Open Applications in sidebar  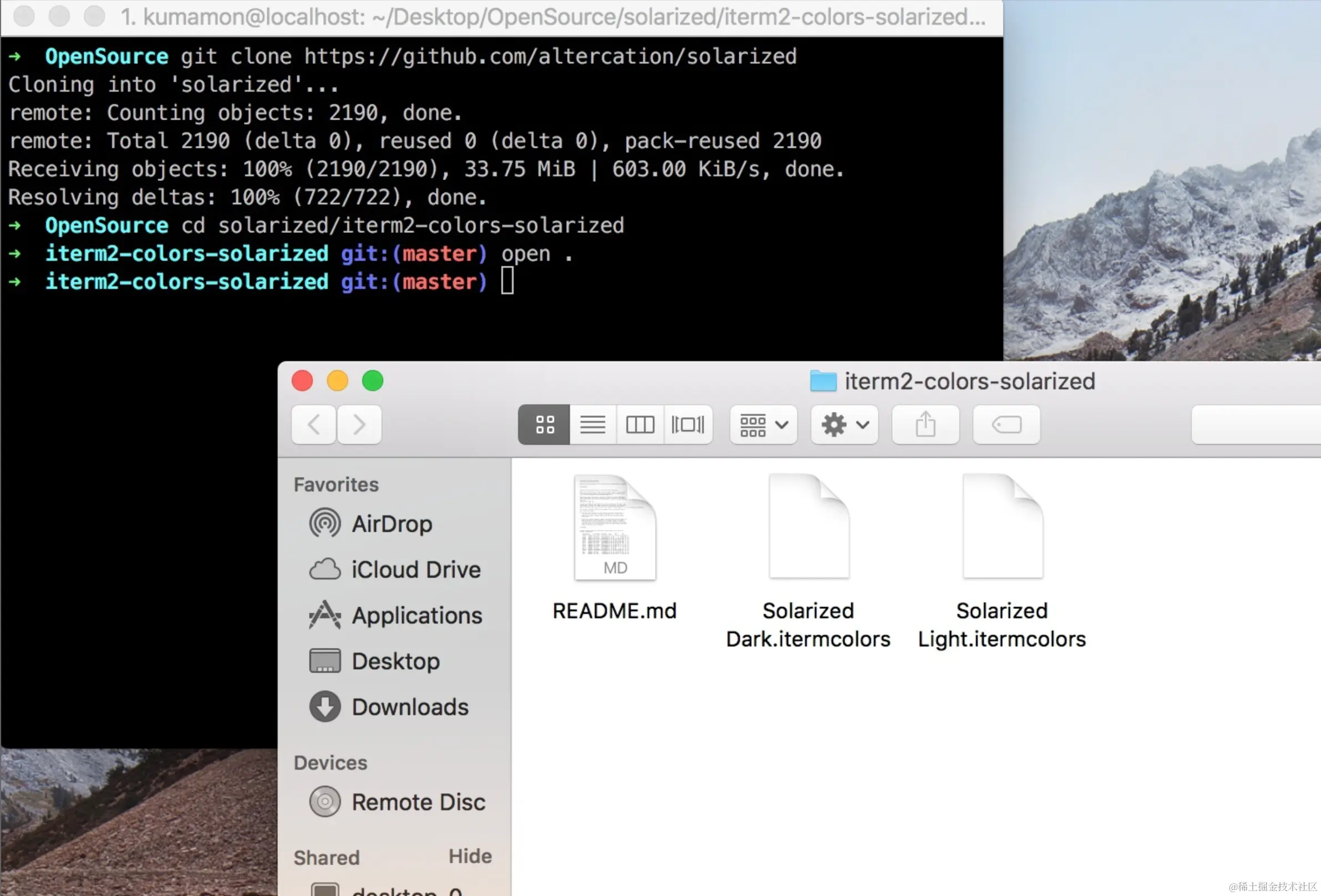(x=395, y=615)
